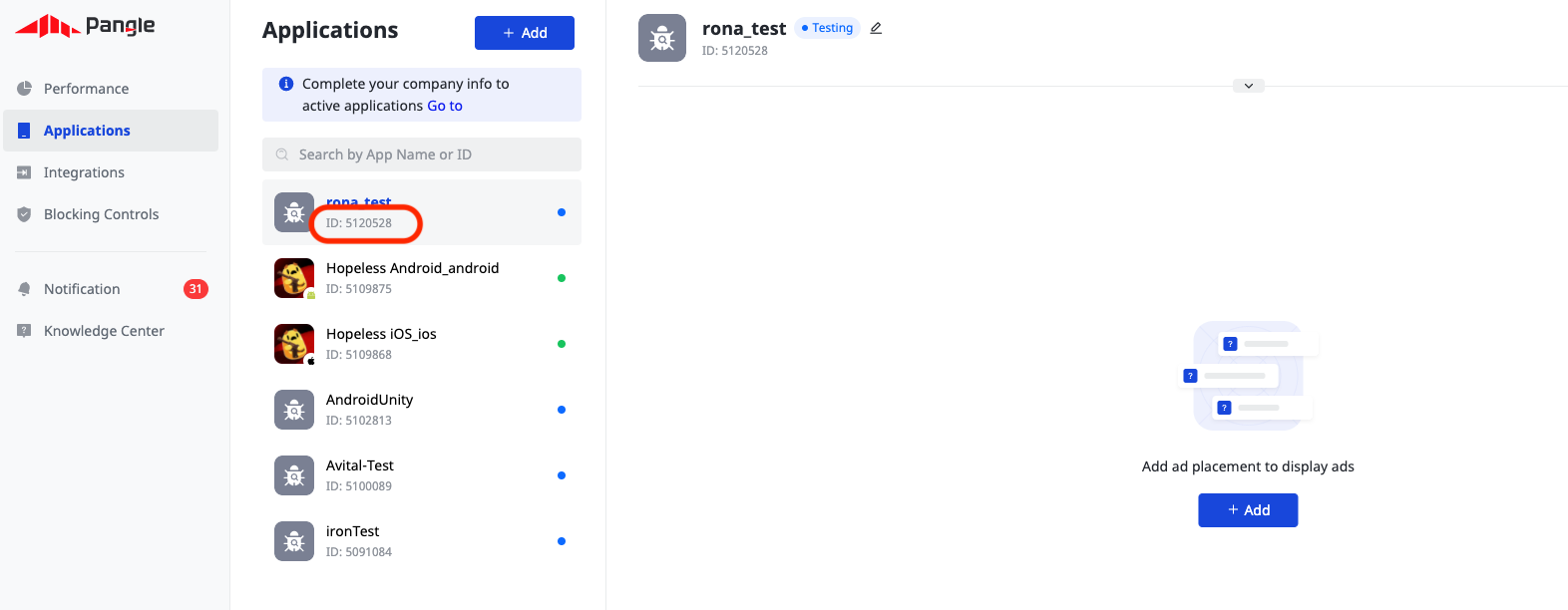
Task: Open Performance via its pie chart icon
Action: tap(24, 89)
